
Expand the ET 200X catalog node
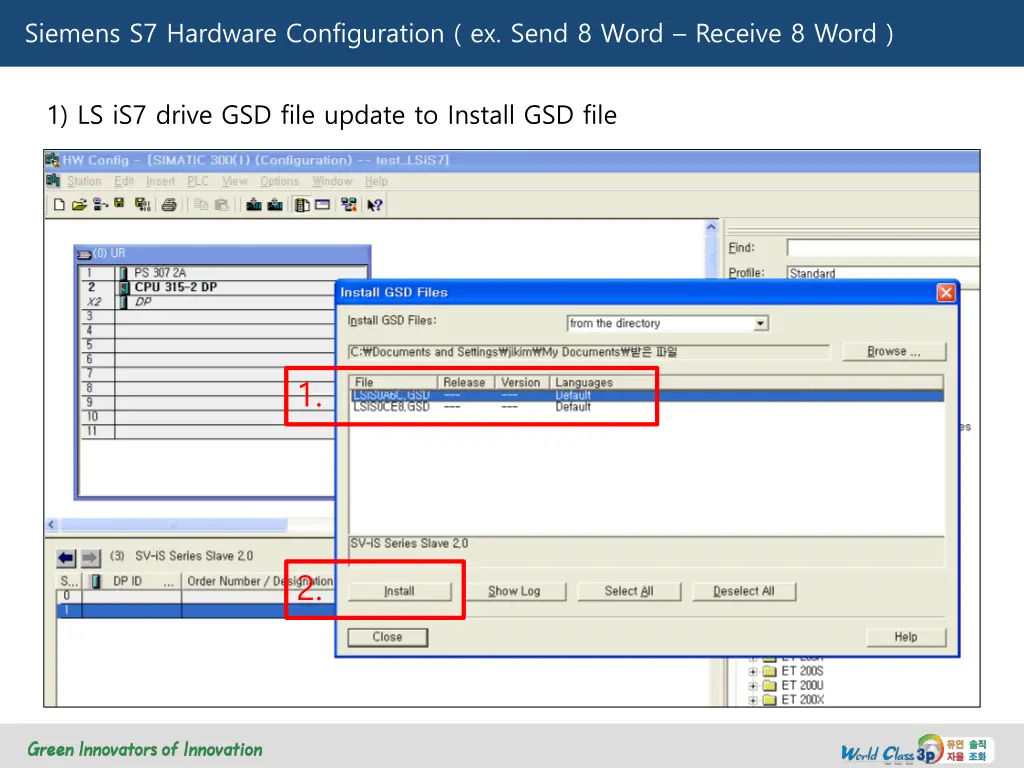[x=753, y=700]
